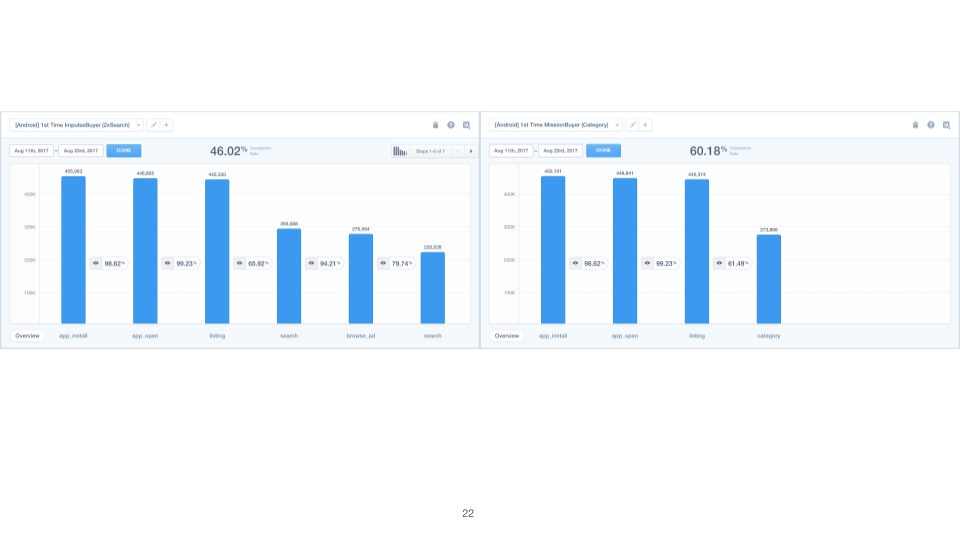This screenshot has height=540, width=960.
Task: Click the plus icon beside the ImpulseBuyer funnel
Action: click(166, 125)
